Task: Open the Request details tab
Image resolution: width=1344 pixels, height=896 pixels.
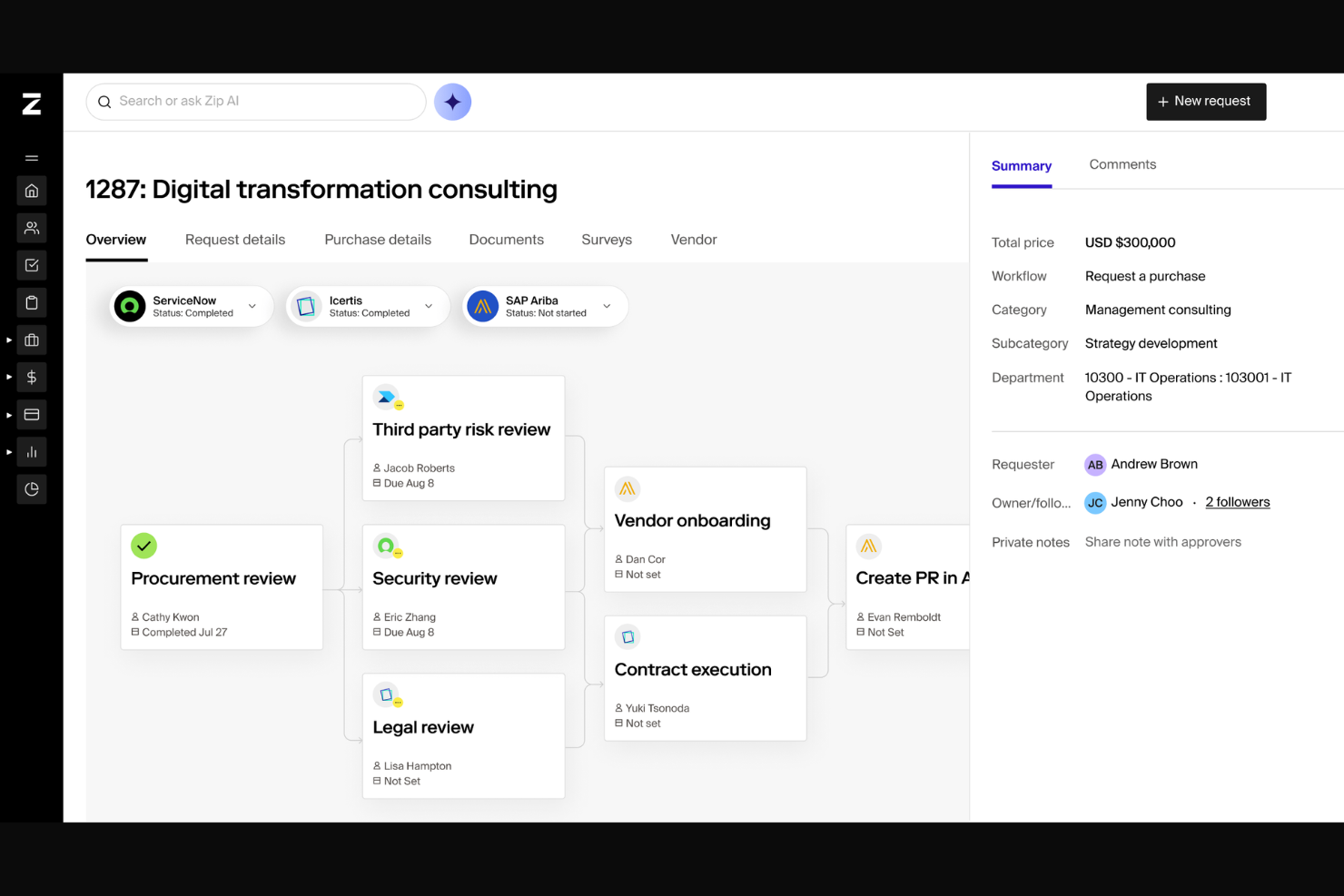Action: (235, 240)
